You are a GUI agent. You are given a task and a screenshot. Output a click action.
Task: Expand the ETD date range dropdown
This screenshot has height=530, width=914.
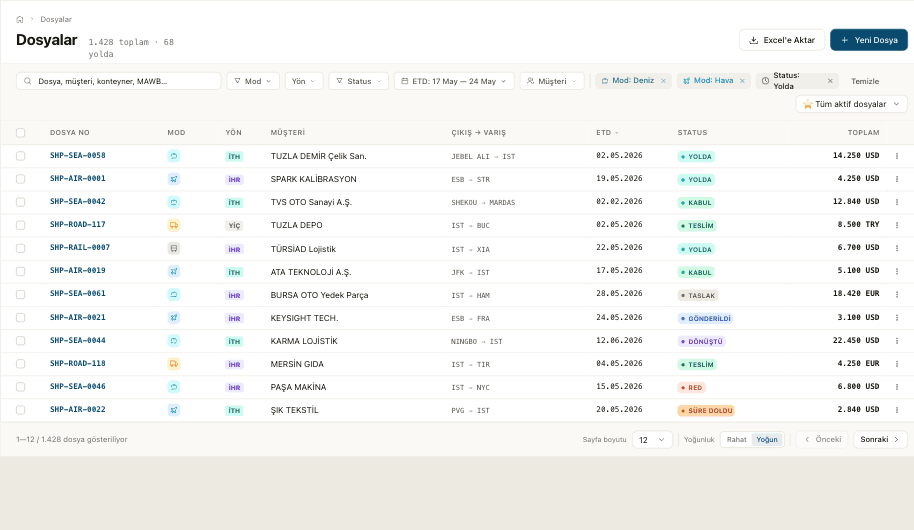pyautogui.click(x=454, y=81)
